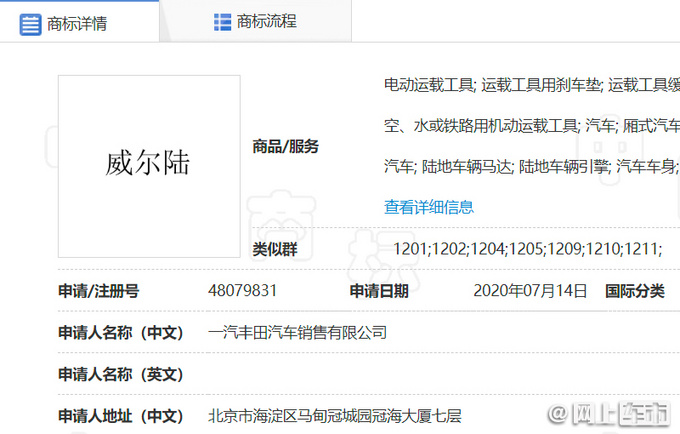Select the application date 2020年07月14日
680x434 pixels.
click(x=530, y=290)
